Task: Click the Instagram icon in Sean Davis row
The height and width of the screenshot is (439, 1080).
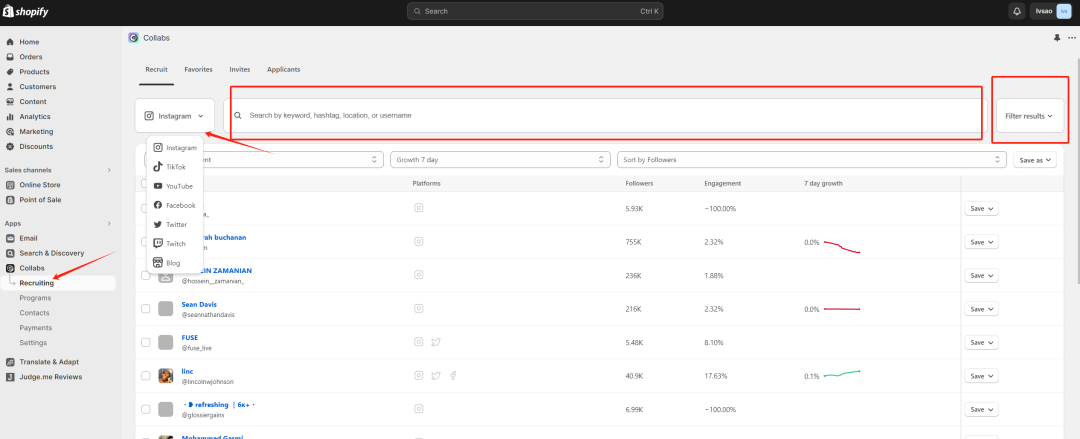Action: [x=418, y=308]
